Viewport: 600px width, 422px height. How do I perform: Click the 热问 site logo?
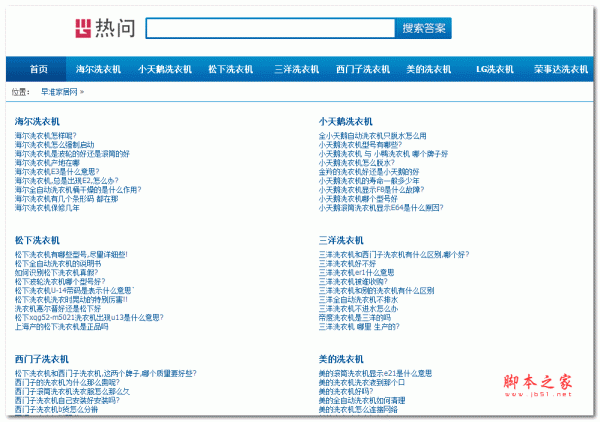click(x=105, y=28)
